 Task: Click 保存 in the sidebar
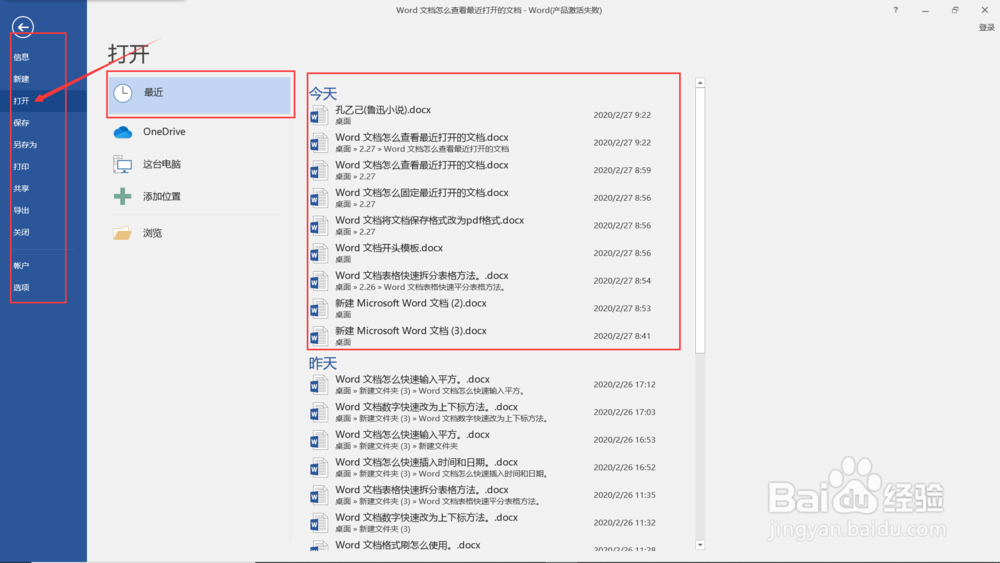(x=22, y=122)
